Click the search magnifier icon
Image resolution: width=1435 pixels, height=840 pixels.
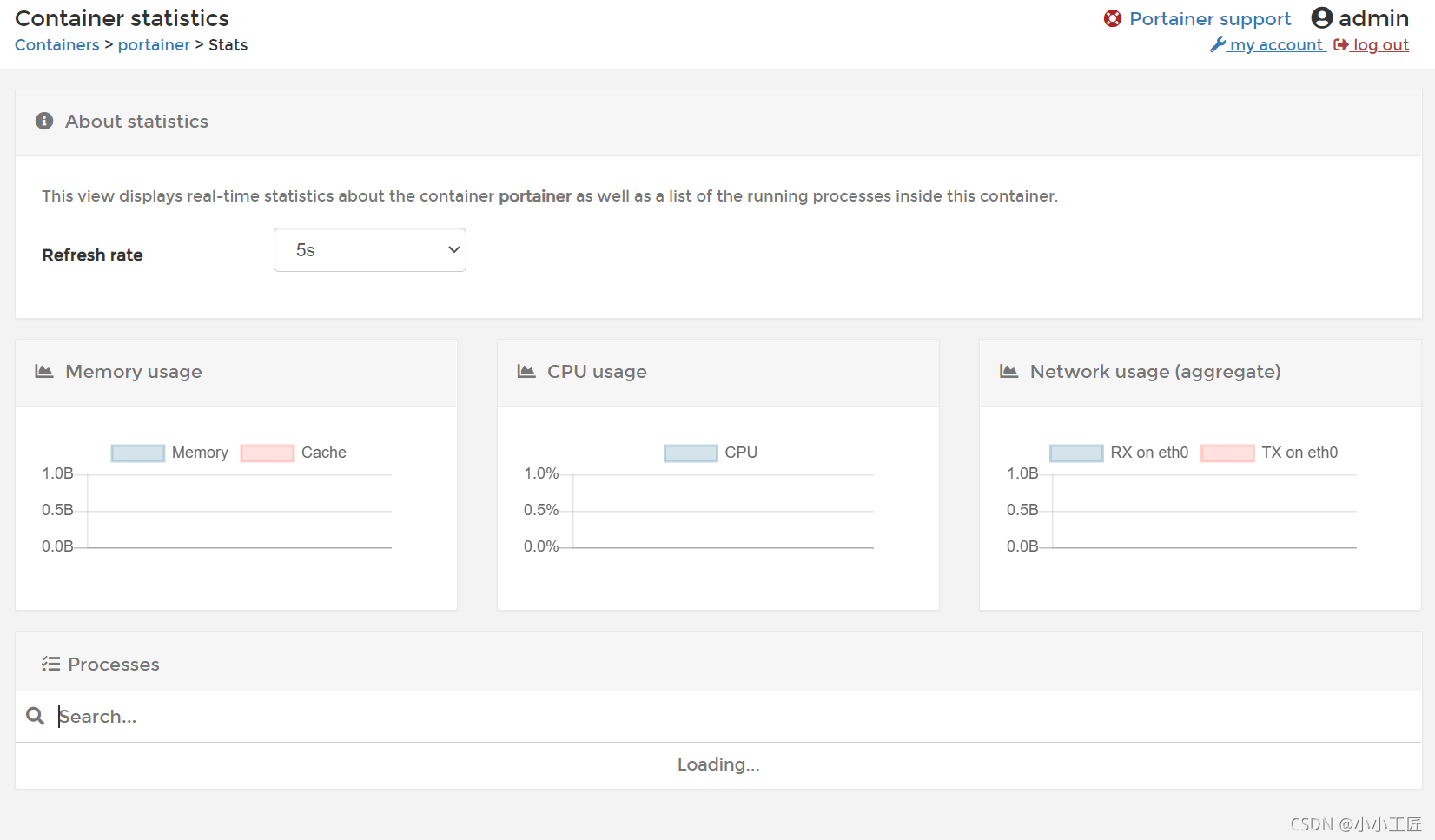pyautogui.click(x=35, y=716)
